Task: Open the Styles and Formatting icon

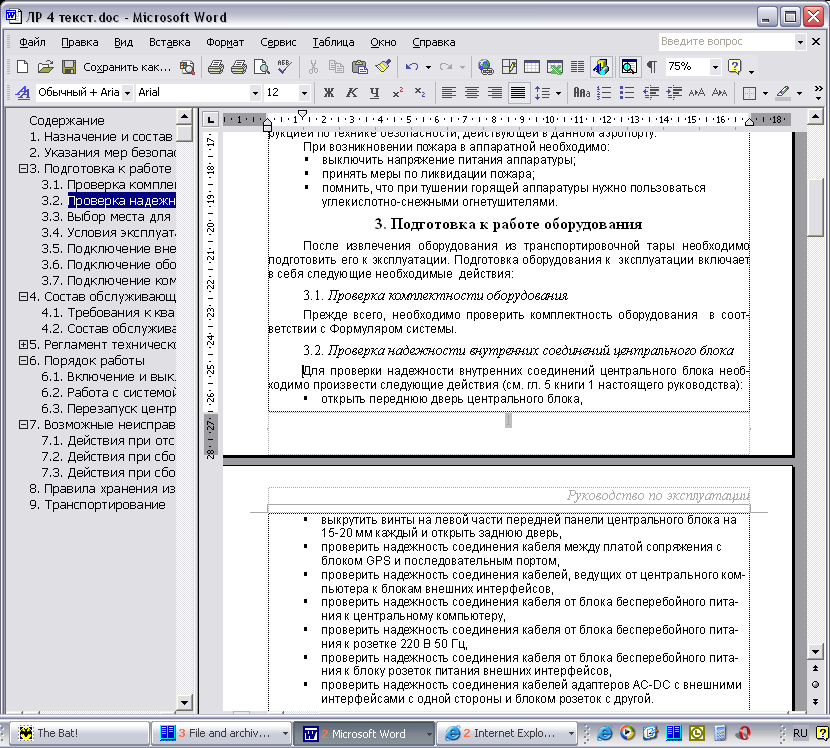Action: click(22, 93)
